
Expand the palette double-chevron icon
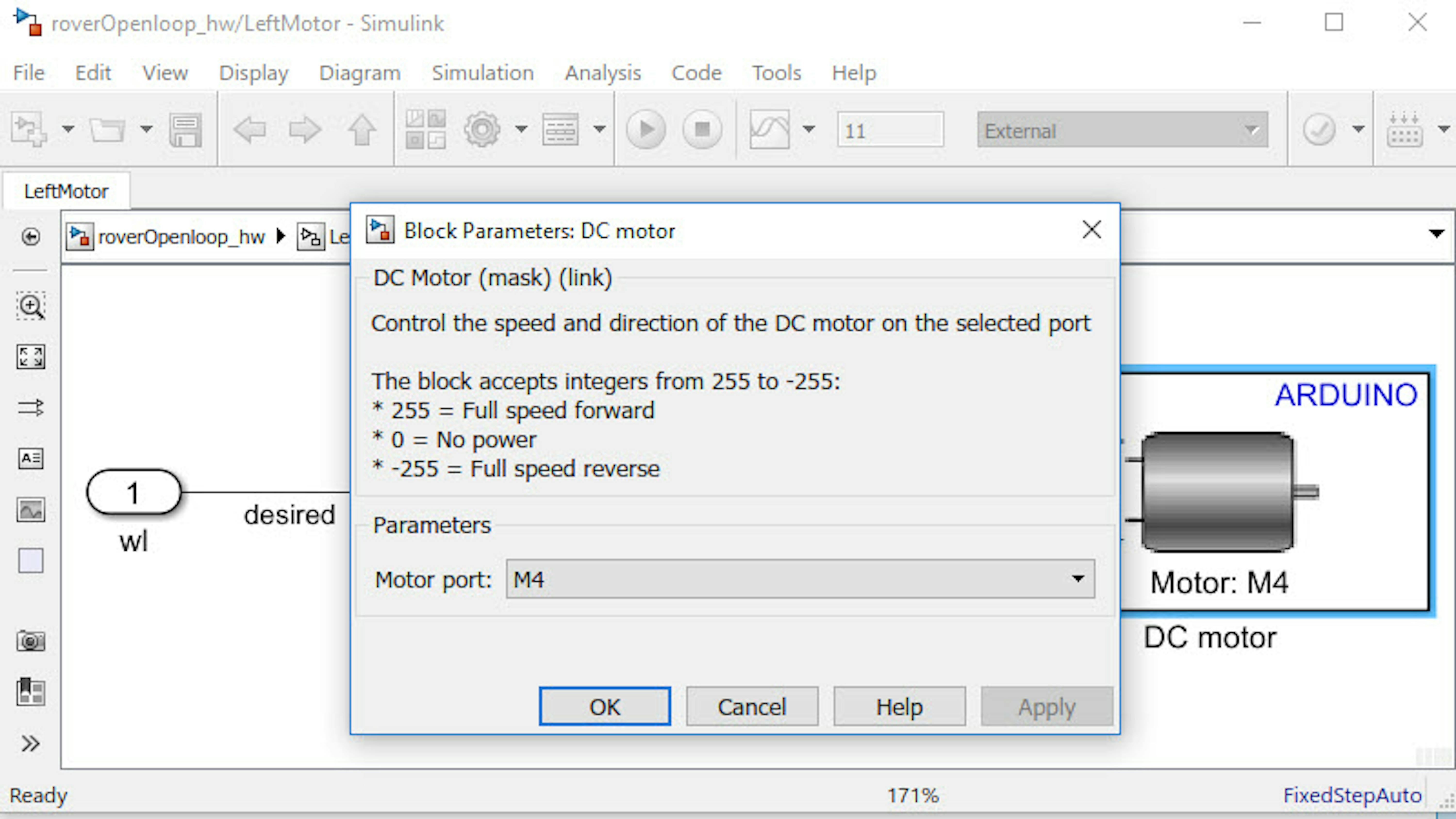31,743
